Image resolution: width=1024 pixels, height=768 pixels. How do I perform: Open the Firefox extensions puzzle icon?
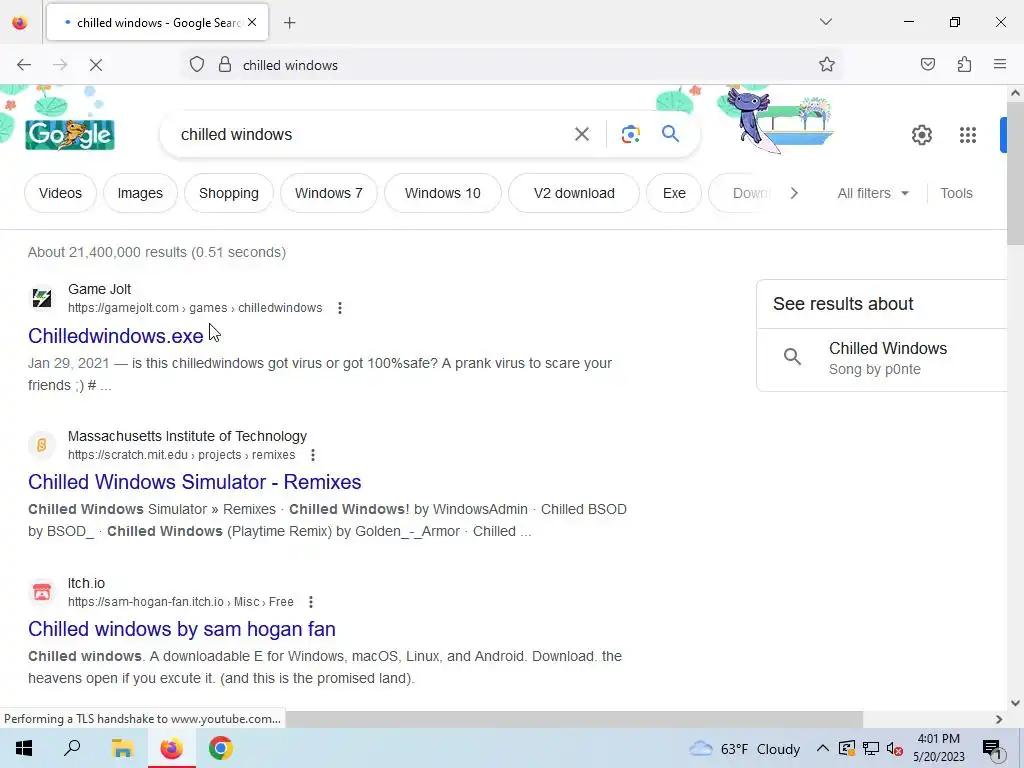pyautogui.click(x=964, y=65)
